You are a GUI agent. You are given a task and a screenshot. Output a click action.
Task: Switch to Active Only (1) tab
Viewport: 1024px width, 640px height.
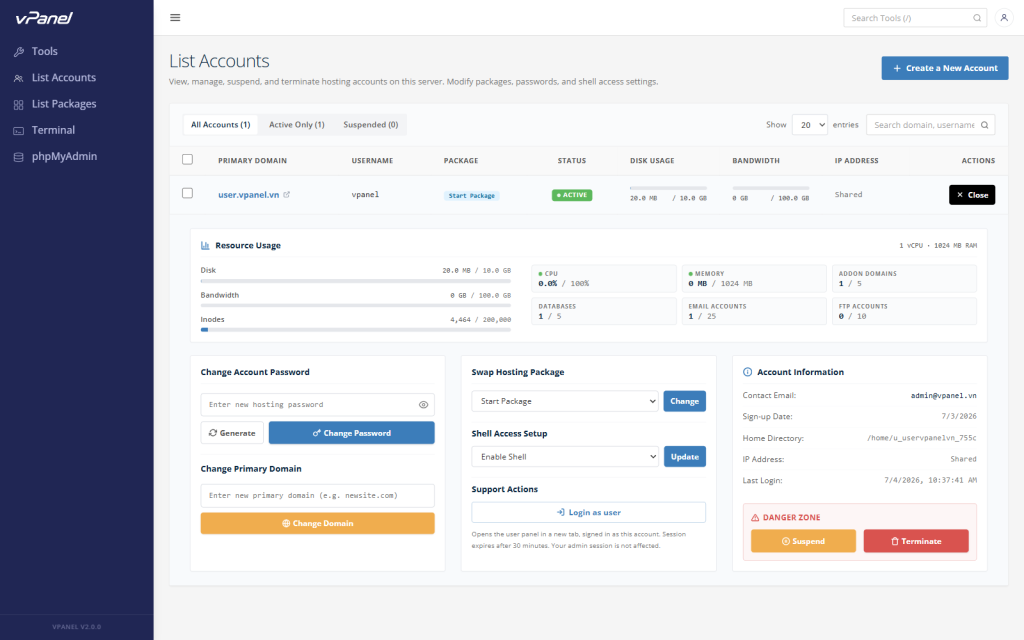click(x=296, y=125)
